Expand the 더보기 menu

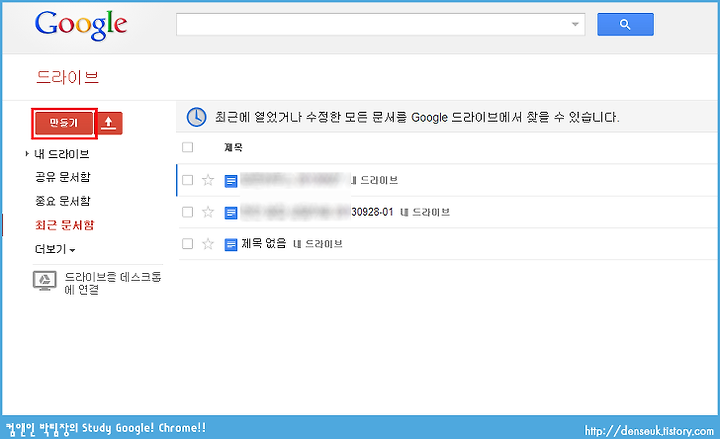(55, 249)
